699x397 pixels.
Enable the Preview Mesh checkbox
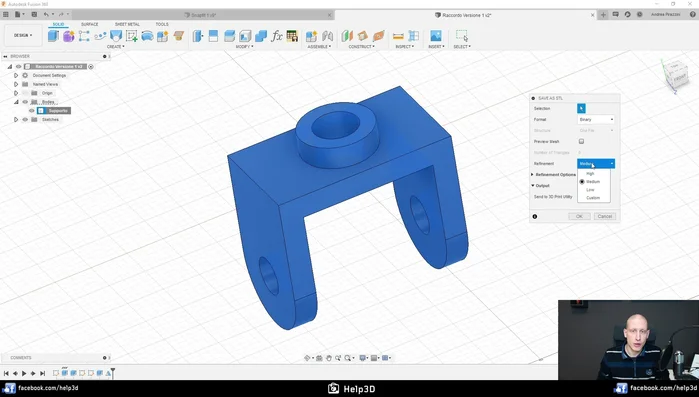[x=581, y=141]
